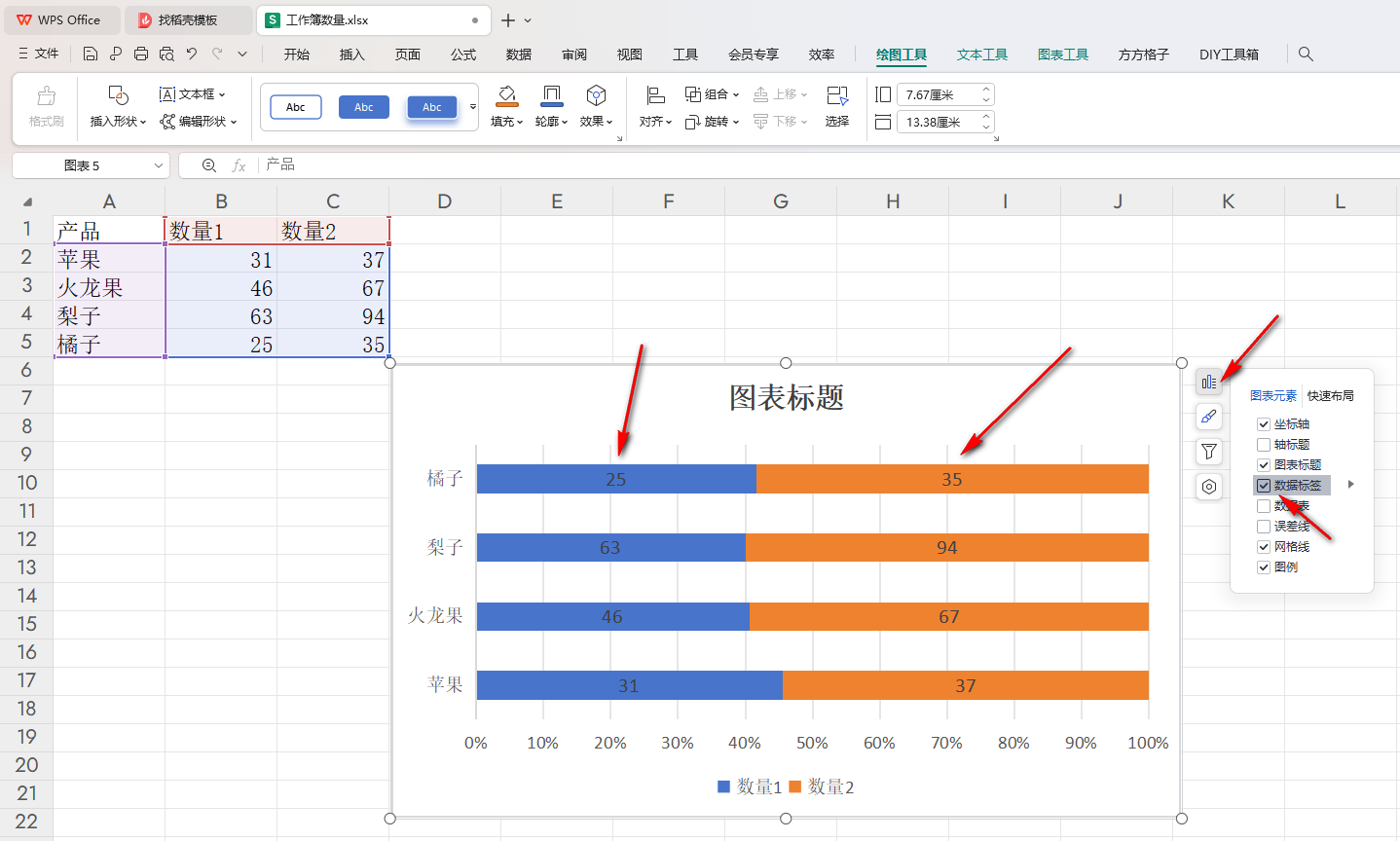Click the print icon
This screenshot has height=841, width=1400.
(141, 55)
